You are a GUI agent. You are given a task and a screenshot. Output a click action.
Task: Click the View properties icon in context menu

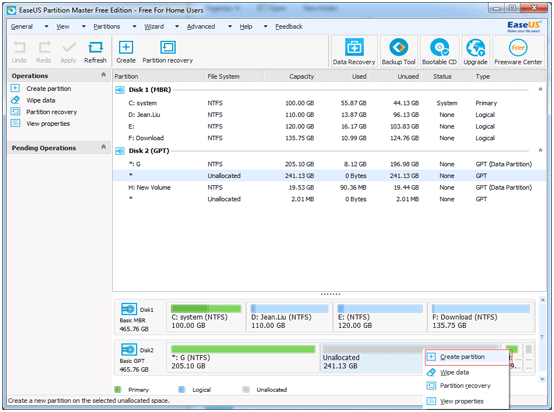[431, 401]
